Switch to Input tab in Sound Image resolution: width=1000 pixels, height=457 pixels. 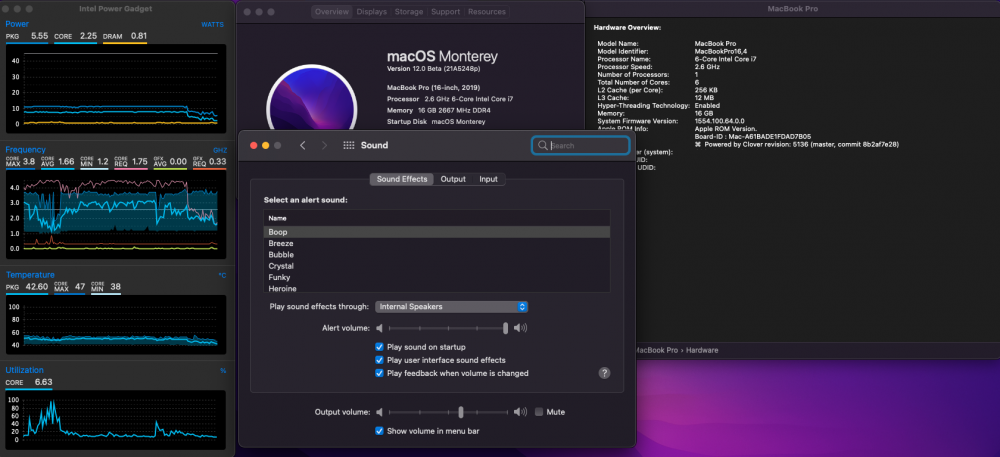(x=489, y=179)
